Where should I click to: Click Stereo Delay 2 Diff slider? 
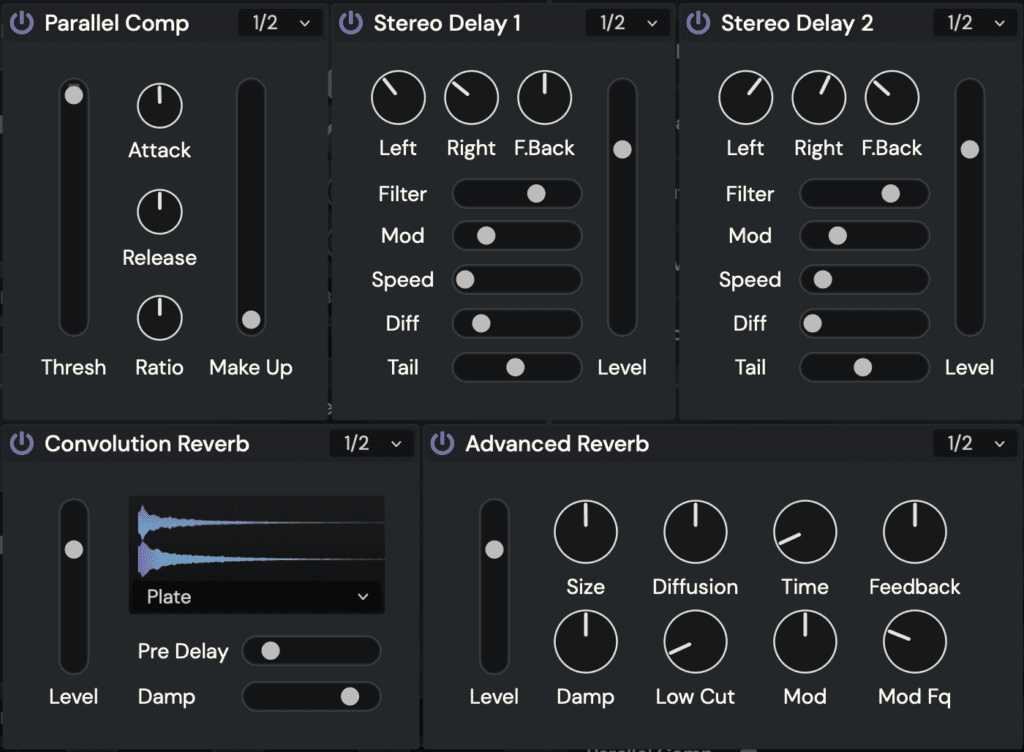click(x=865, y=323)
